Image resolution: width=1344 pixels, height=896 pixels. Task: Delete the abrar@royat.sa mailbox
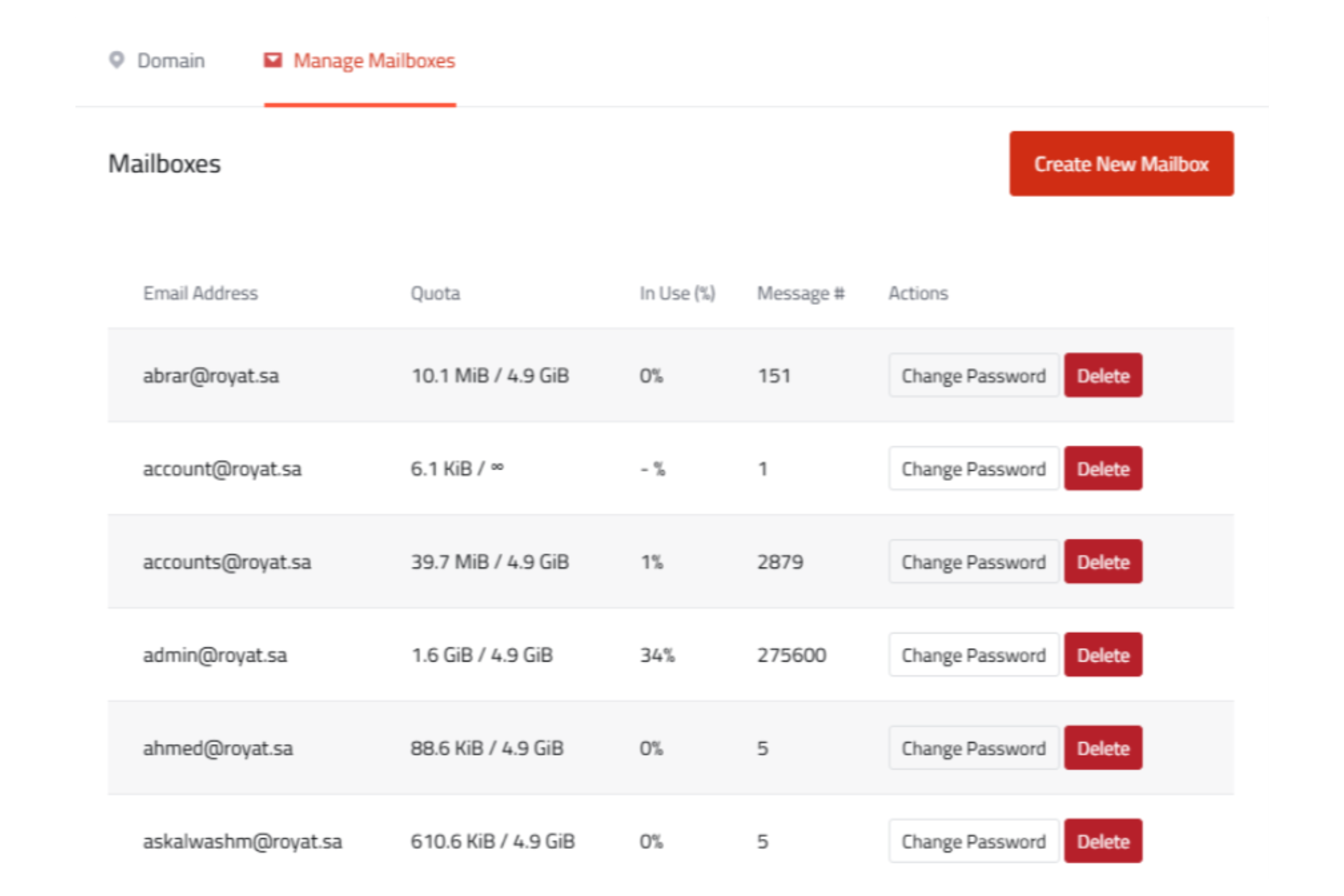click(1103, 375)
